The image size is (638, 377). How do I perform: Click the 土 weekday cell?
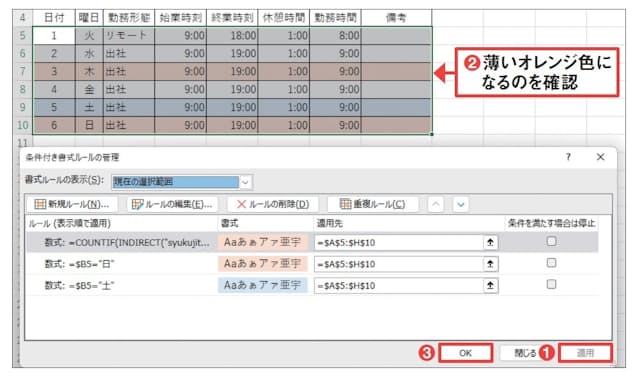pyautogui.click(x=89, y=107)
